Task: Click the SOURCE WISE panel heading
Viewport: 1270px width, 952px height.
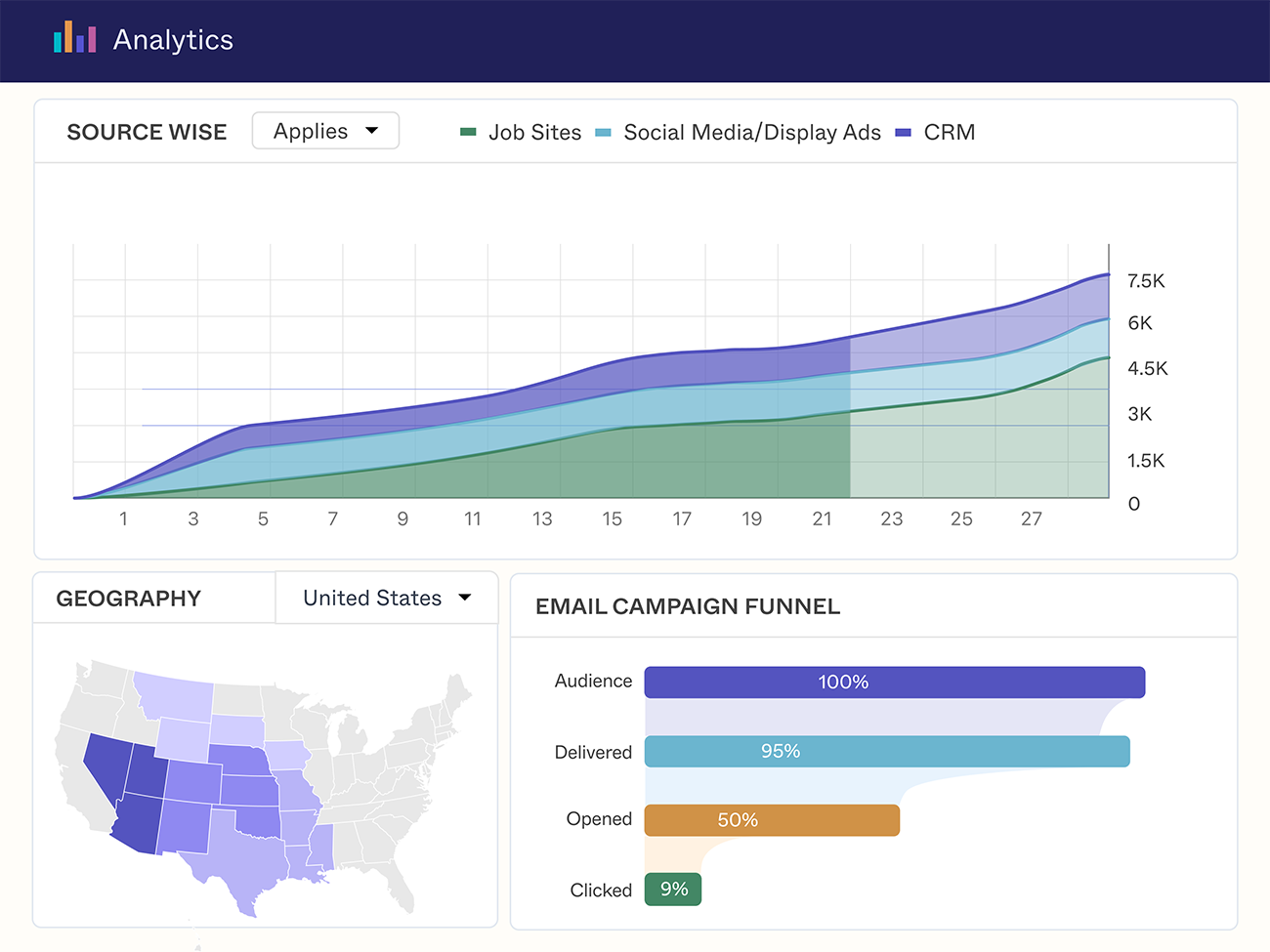Action: (x=147, y=132)
